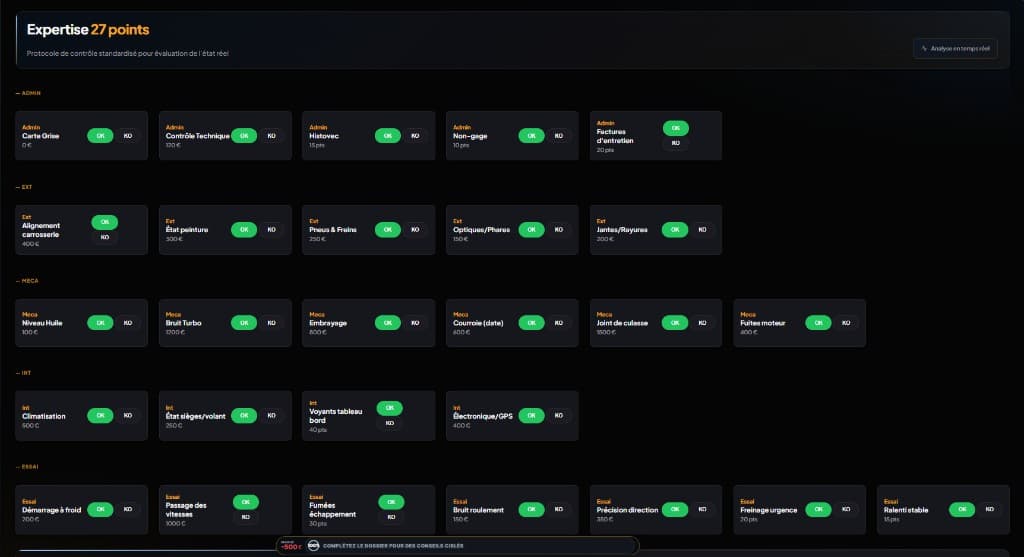This screenshot has height=557, width=1024.
Task: Mark Fumées échappement as OK
Action: (x=391, y=502)
